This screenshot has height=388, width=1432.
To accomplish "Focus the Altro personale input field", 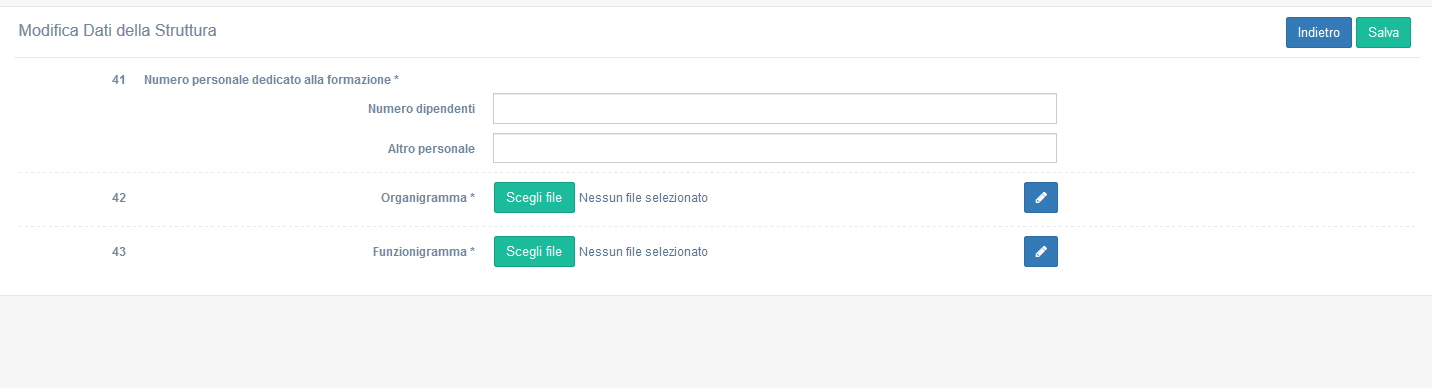I will [775, 148].
